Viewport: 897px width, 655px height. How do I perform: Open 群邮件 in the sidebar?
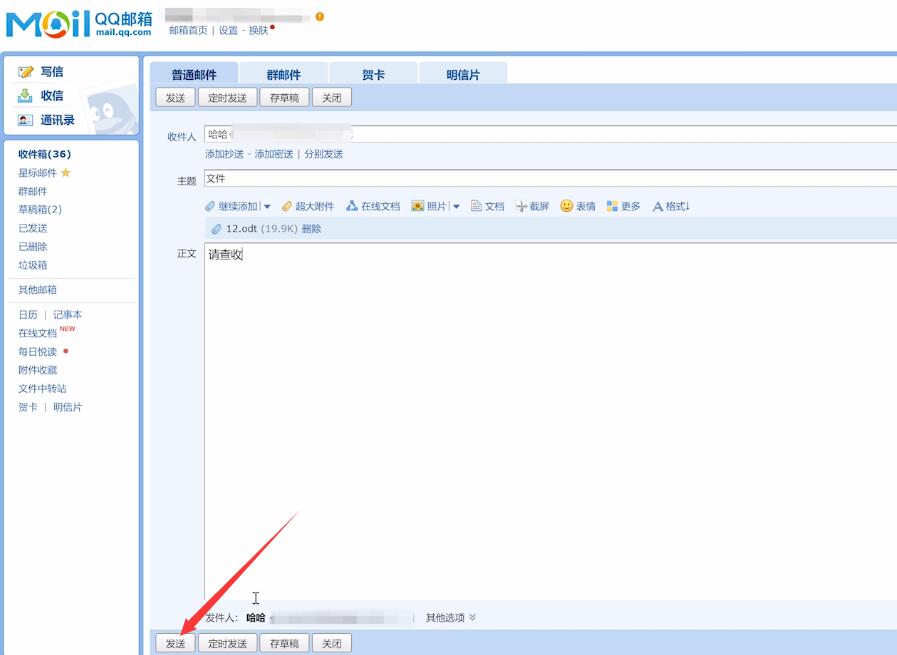coord(33,191)
